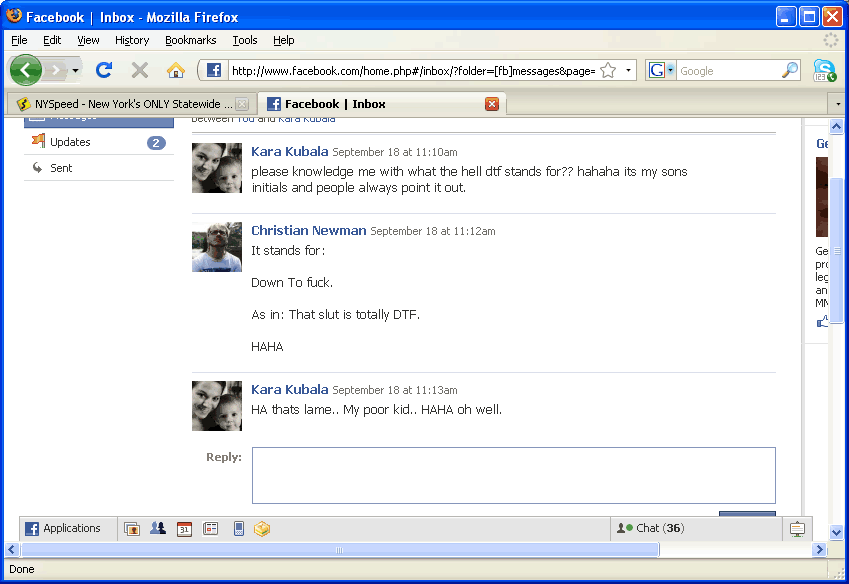
Task: Click the greyed Forward arrow button
Action: pos(55,70)
